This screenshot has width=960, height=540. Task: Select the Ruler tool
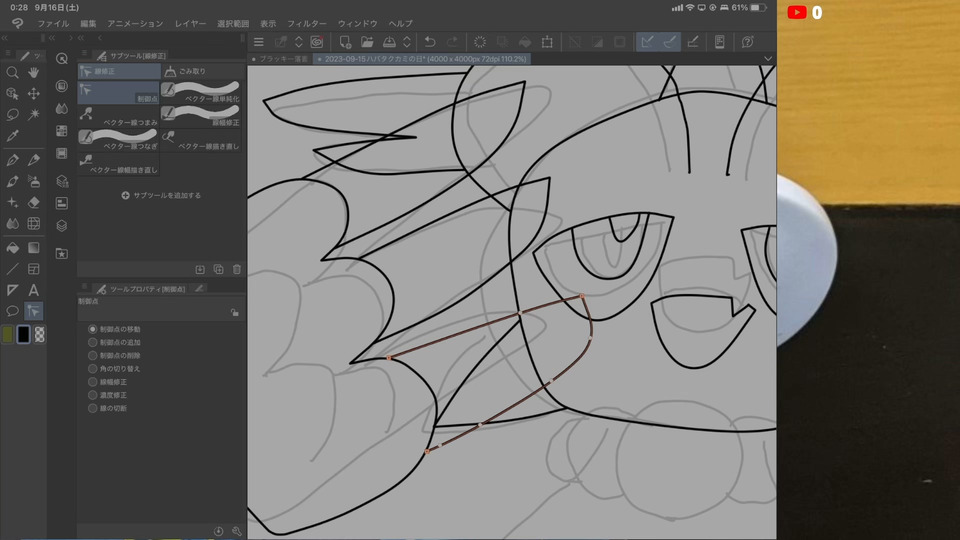(x=12, y=290)
